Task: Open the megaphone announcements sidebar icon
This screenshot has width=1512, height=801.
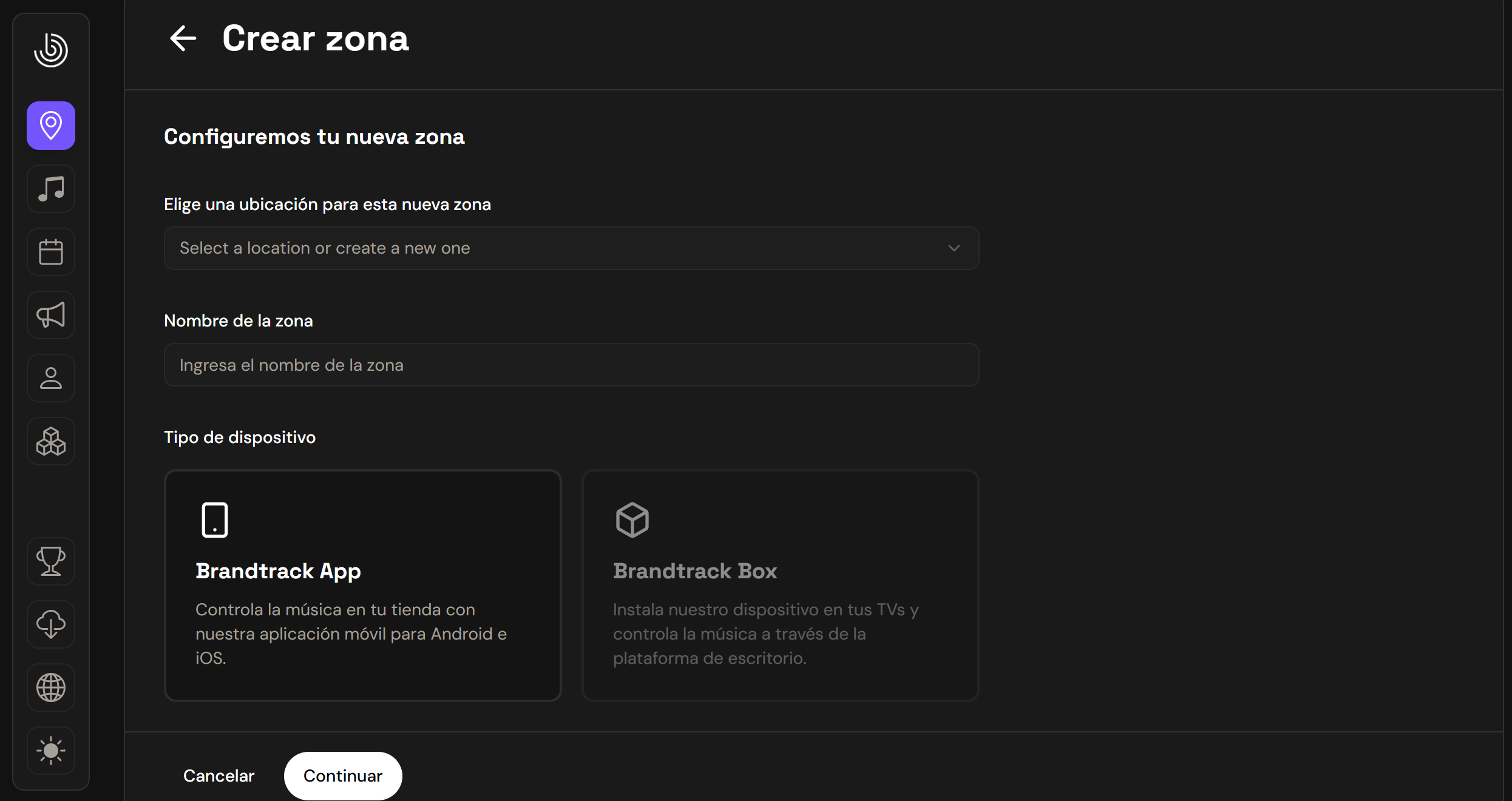Action: click(51, 315)
